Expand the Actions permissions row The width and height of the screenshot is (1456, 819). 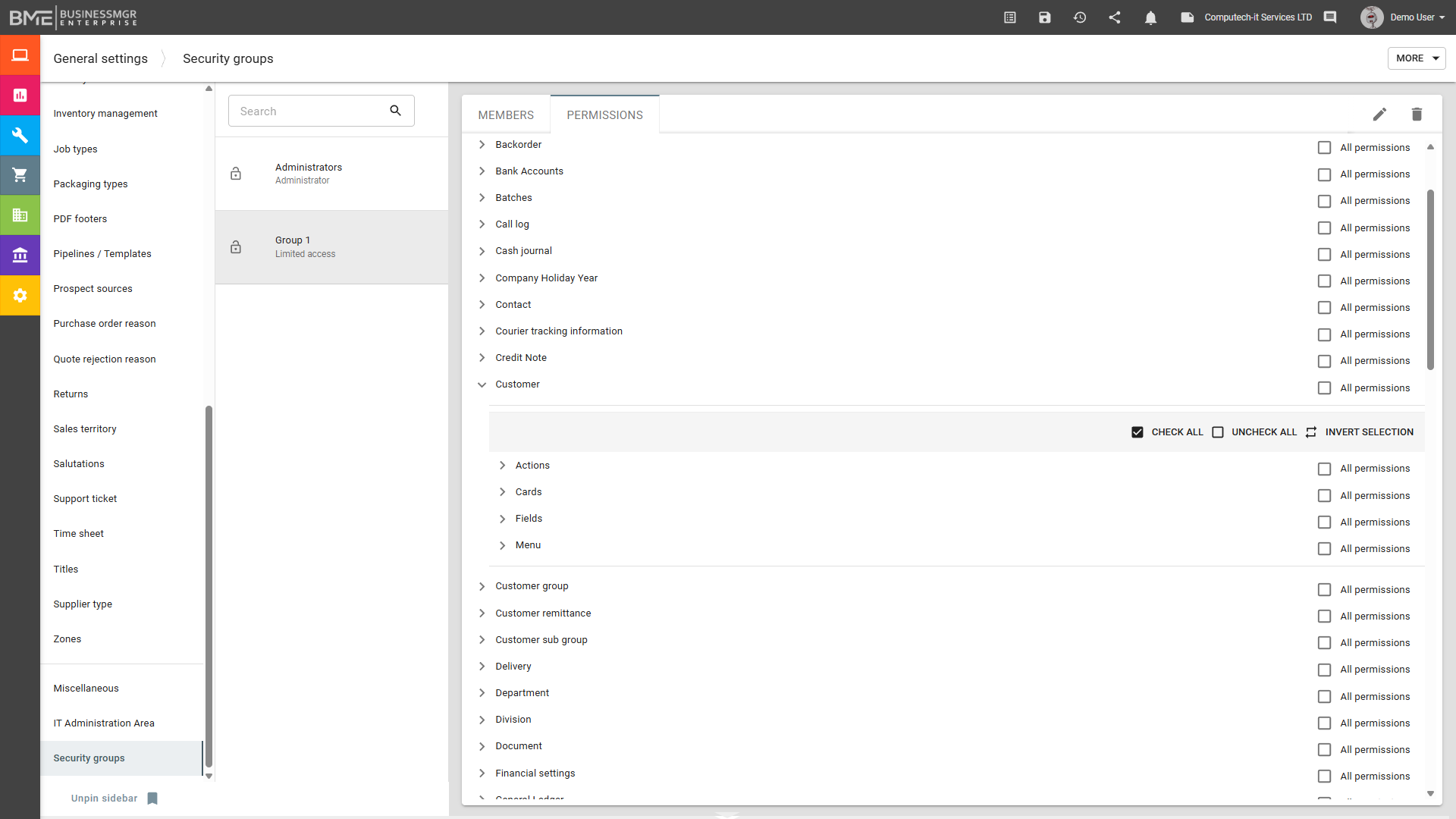(502, 465)
